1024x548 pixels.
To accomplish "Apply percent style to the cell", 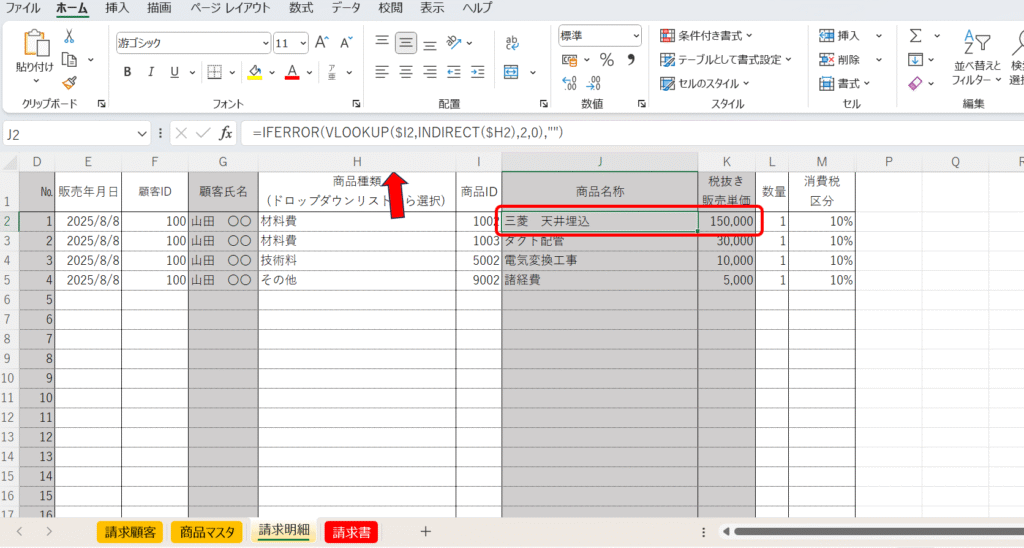I will [x=606, y=60].
